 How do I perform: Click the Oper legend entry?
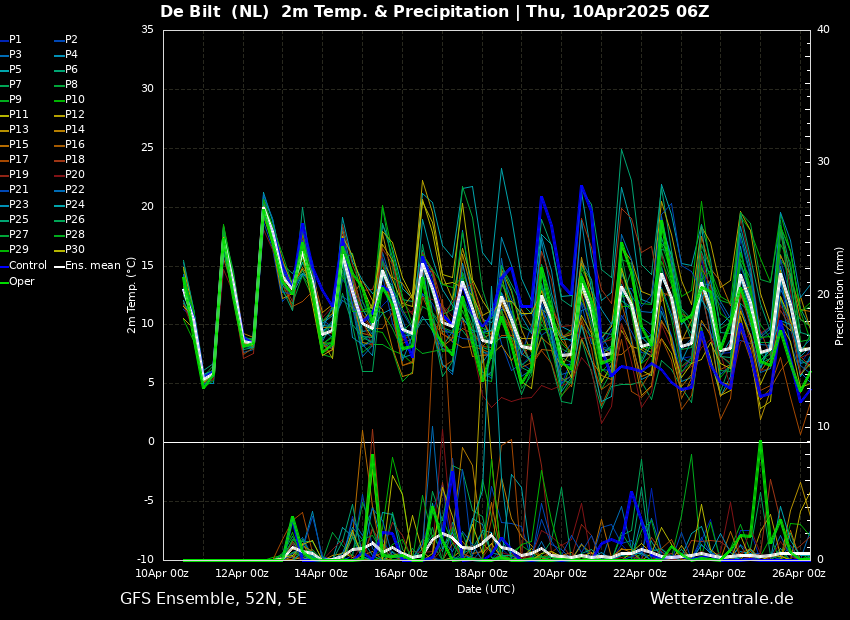17,281
